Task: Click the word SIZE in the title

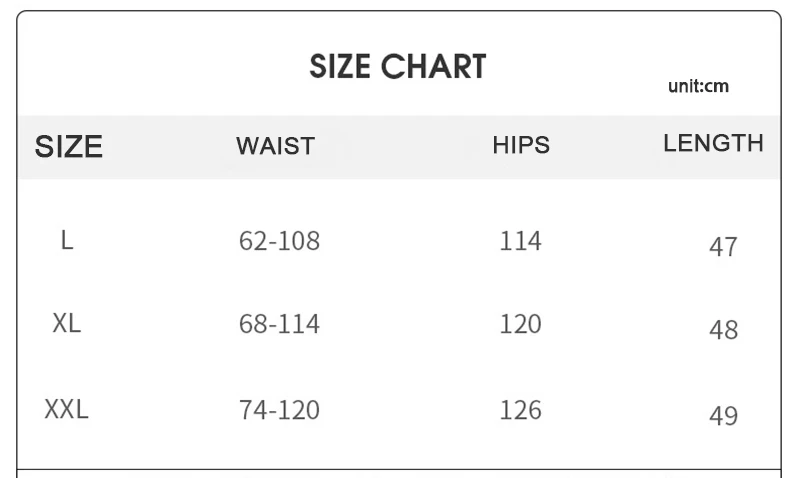Action: click(x=340, y=67)
